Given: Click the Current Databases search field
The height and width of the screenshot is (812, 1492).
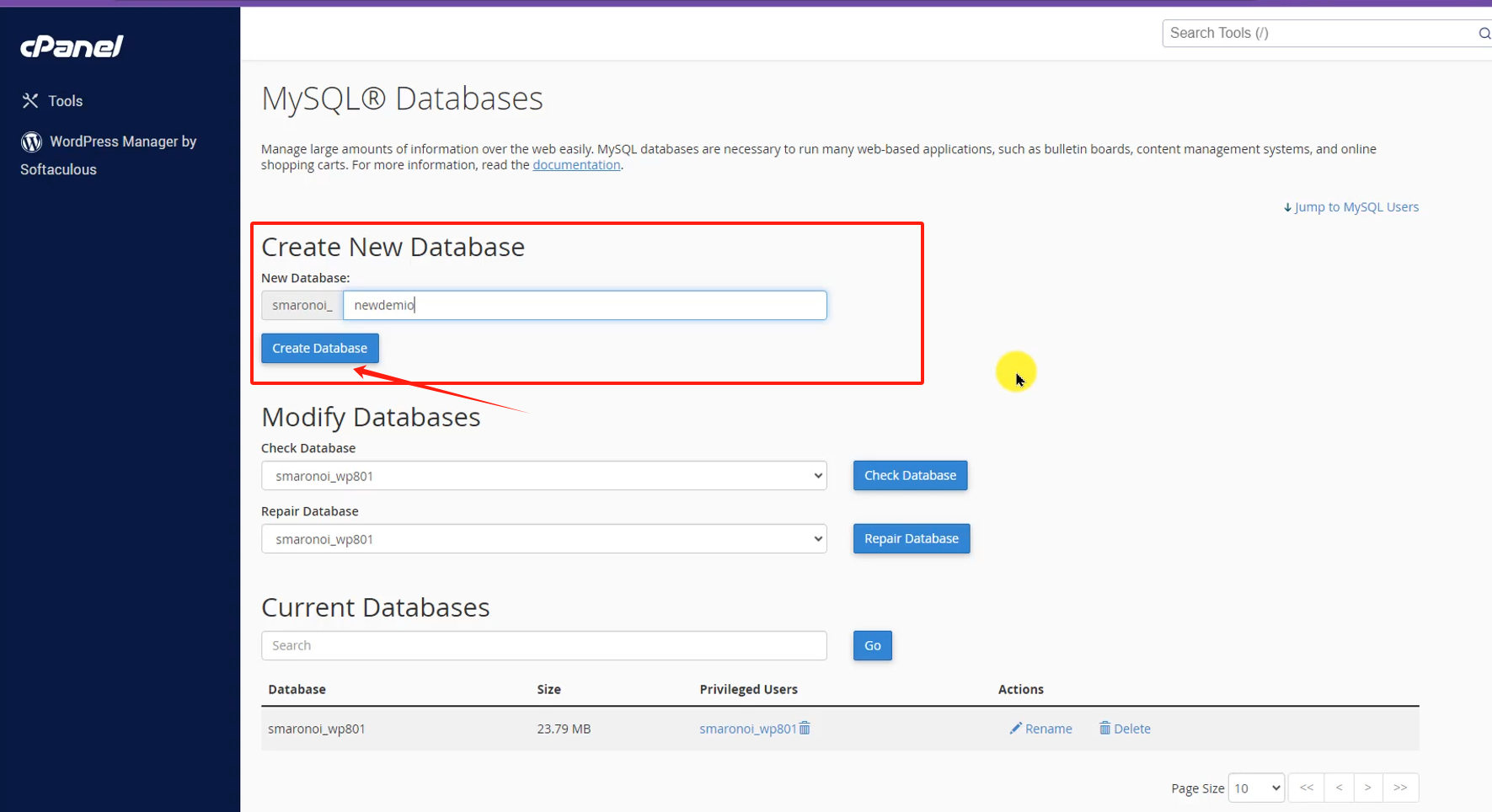Looking at the screenshot, I should pos(543,645).
